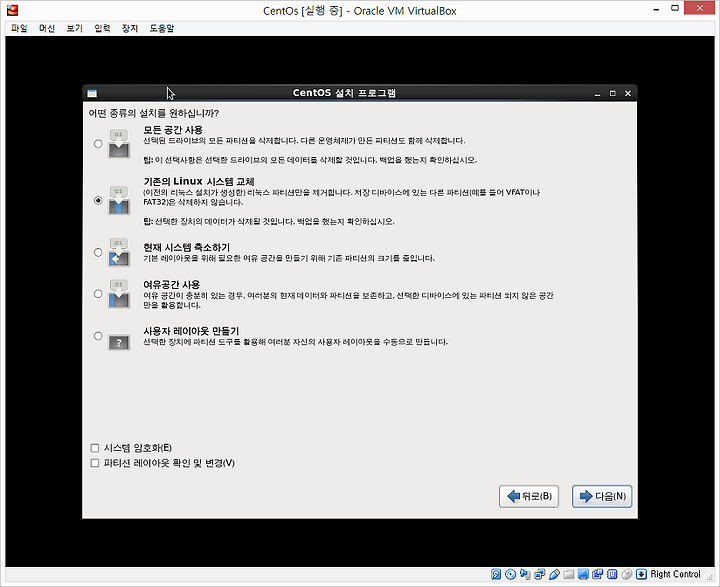This screenshot has height=587, width=720.
Task: Open the 장치 menu
Action: [x=129, y=28]
